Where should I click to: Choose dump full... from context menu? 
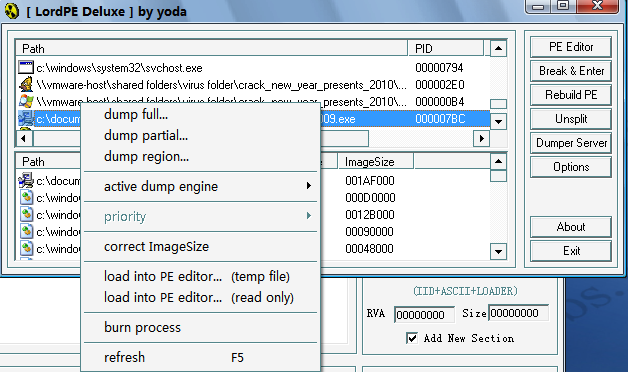(x=136, y=115)
